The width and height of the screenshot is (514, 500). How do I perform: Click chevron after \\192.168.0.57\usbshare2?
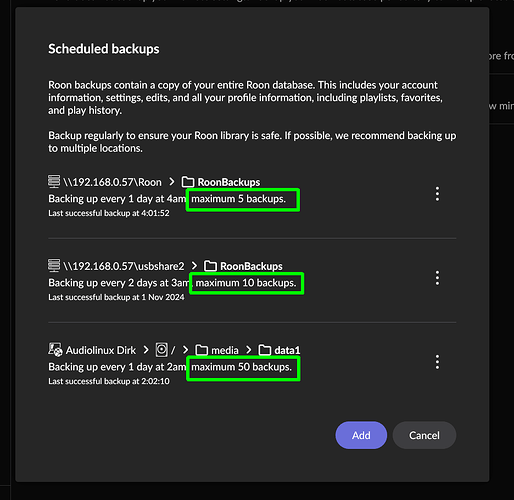click(194, 266)
